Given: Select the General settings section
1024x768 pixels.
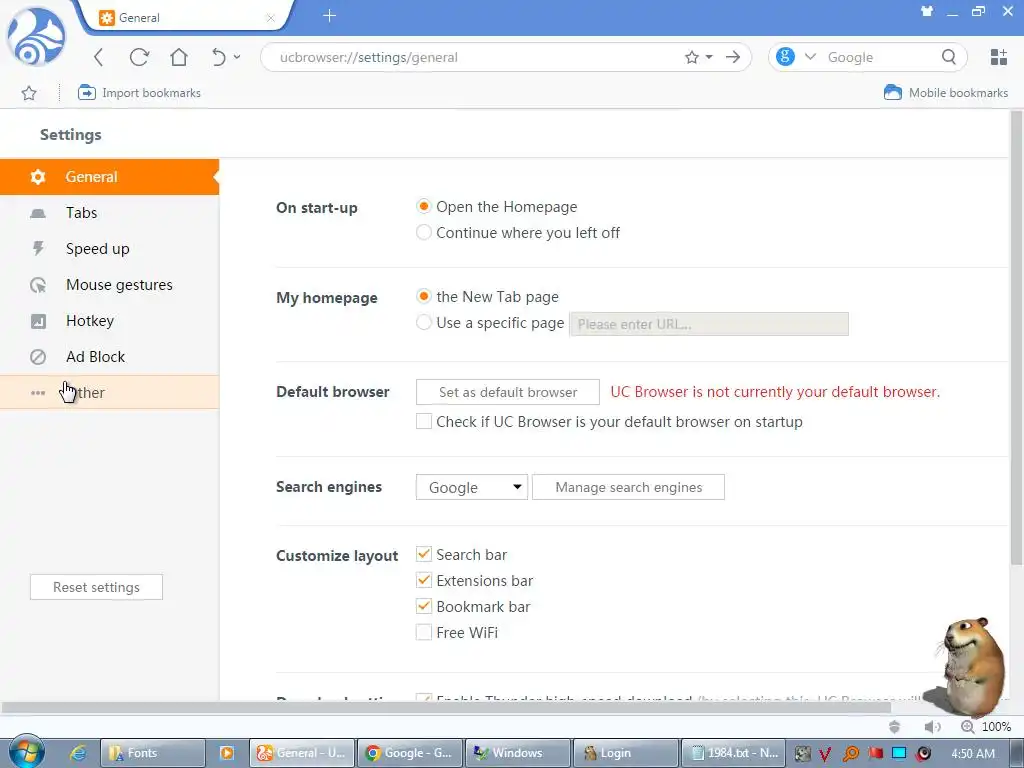Looking at the screenshot, I should click(110, 177).
